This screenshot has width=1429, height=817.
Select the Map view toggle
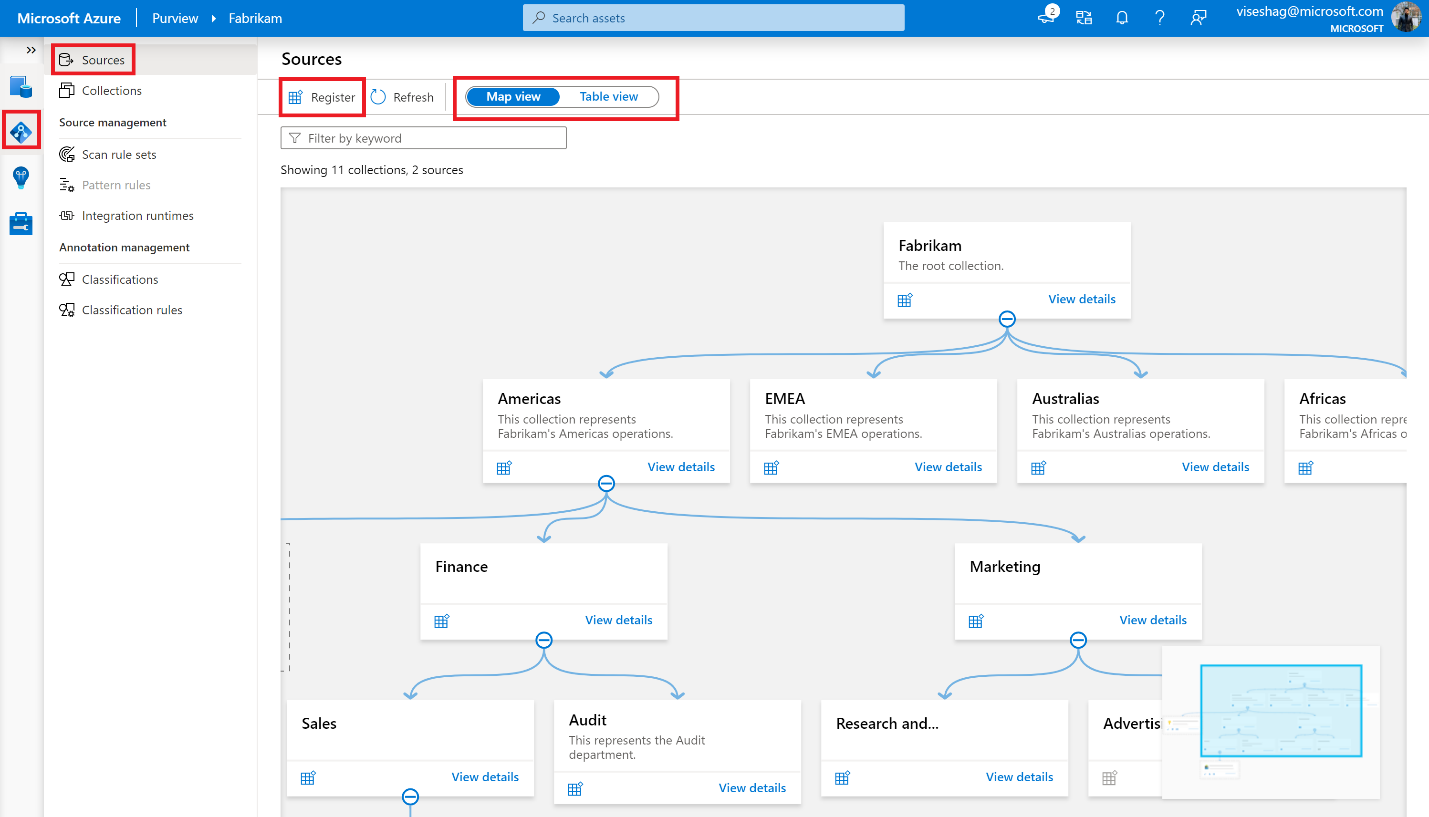[513, 96]
